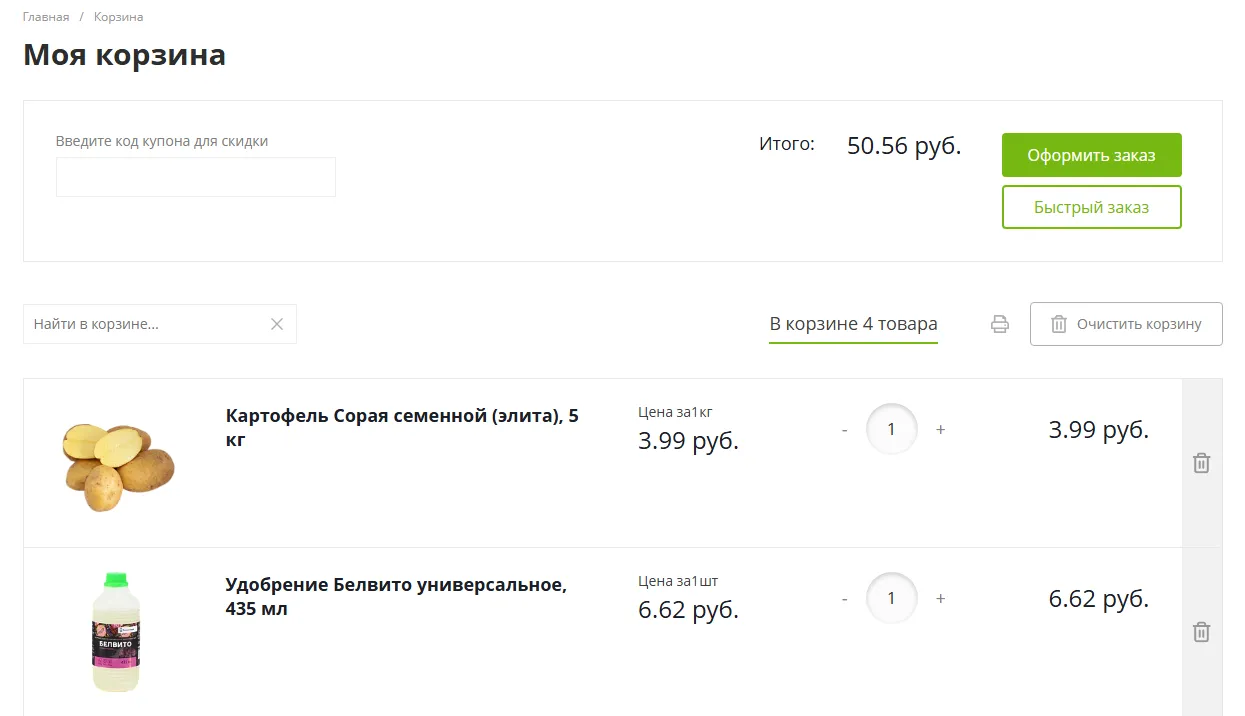The width and height of the screenshot is (1245, 716).
Task: Open the potato product image
Action: point(118,464)
